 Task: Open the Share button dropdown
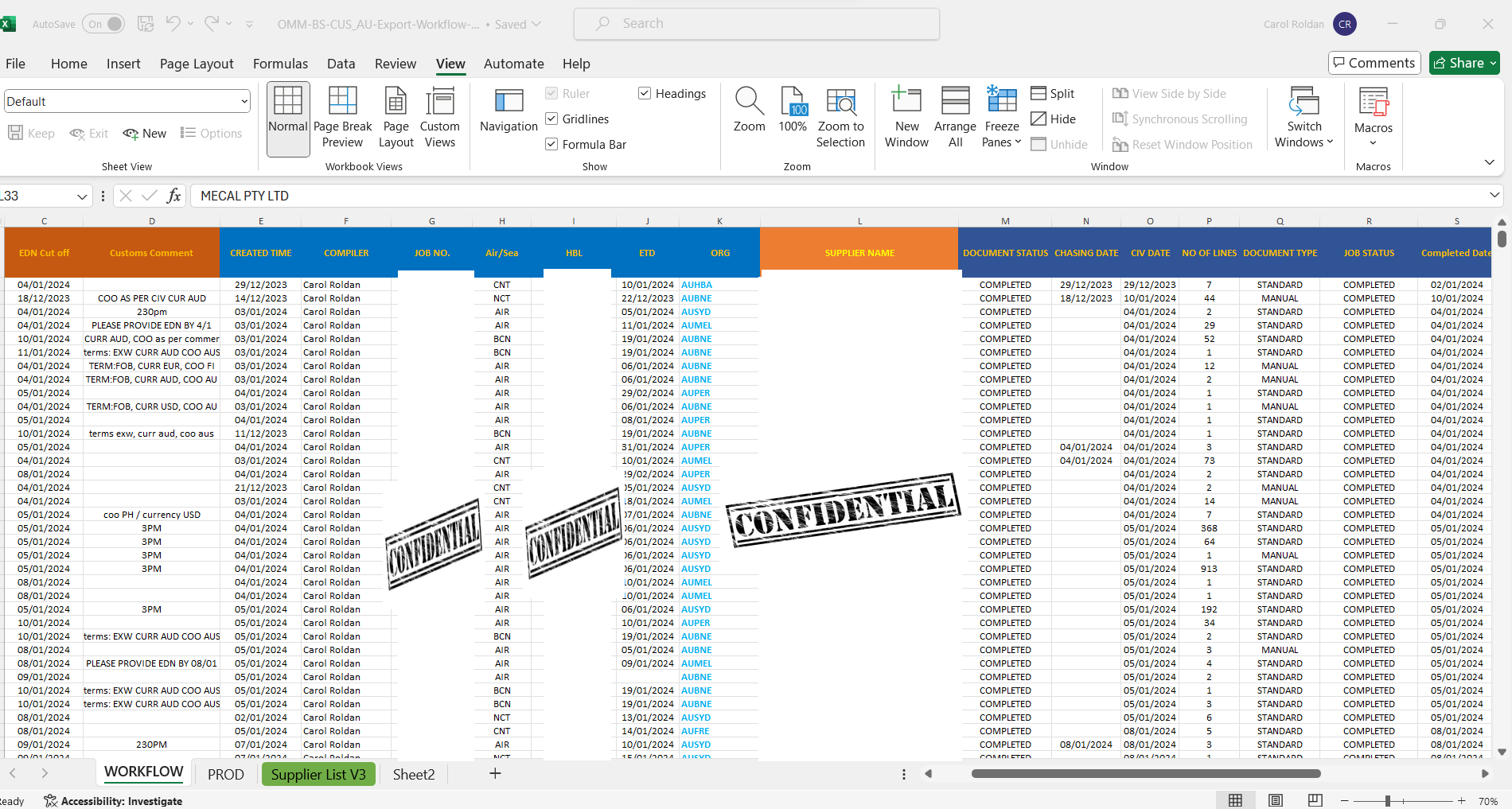[x=1493, y=63]
